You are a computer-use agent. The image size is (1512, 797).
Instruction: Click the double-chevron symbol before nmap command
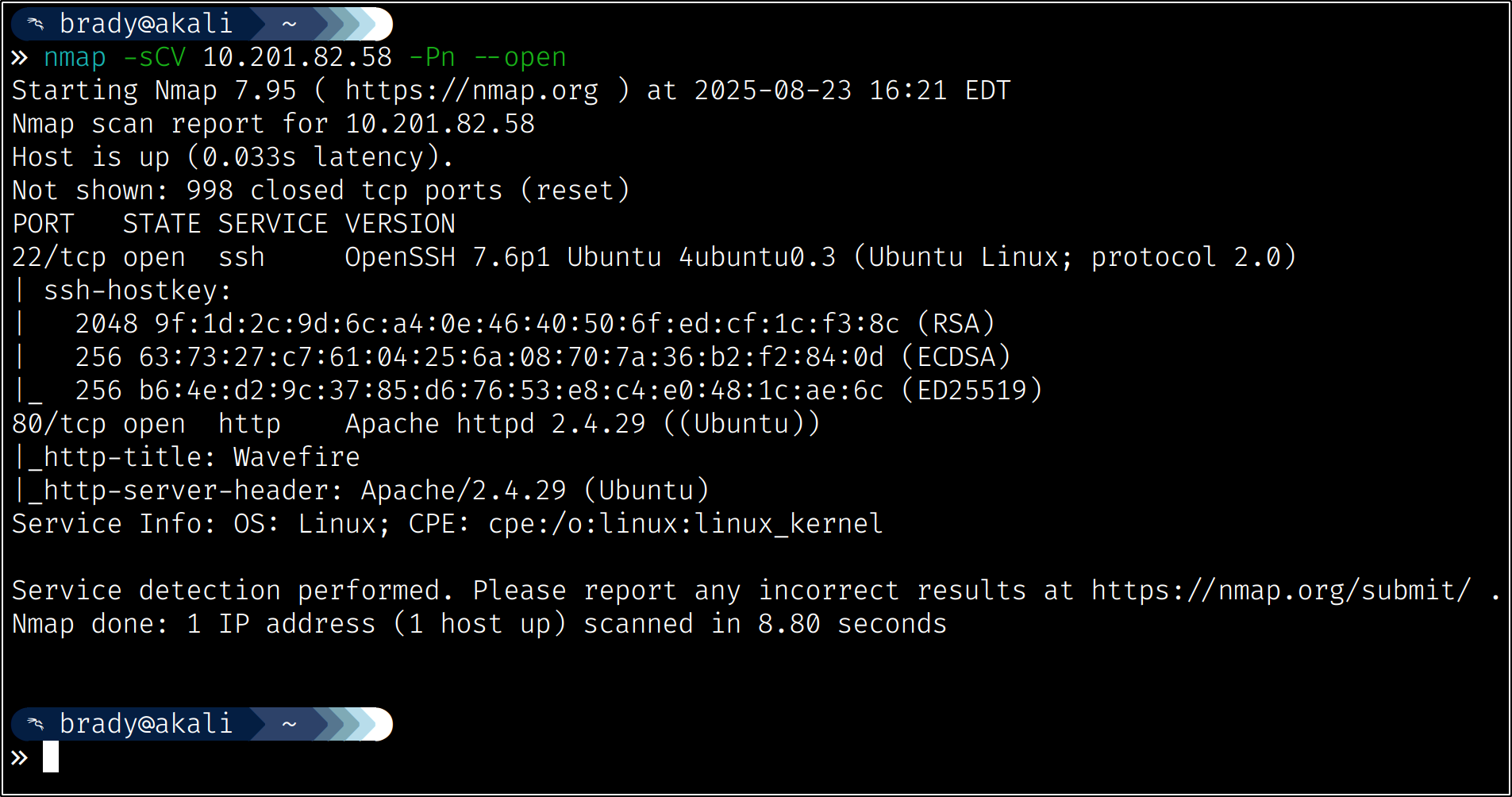pyautogui.click(x=20, y=57)
